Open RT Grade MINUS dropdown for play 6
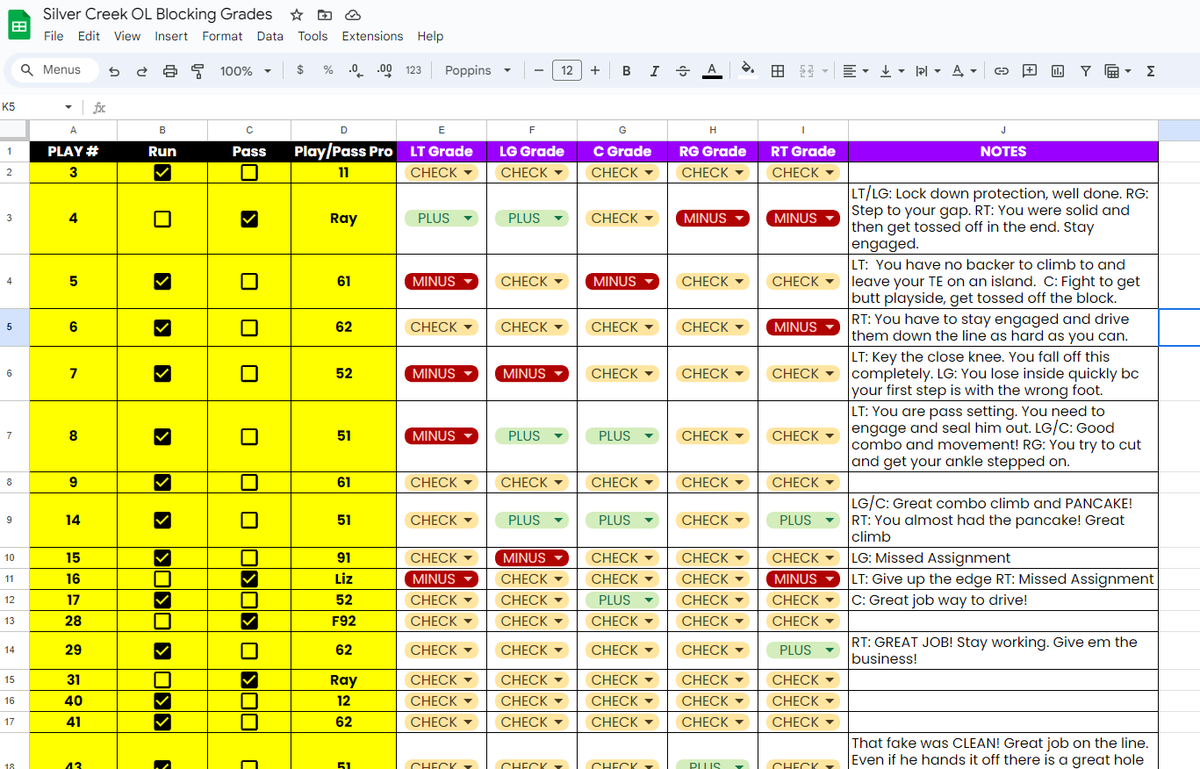Image resolution: width=1200 pixels, height=769 pixels. tap(803, 327)
